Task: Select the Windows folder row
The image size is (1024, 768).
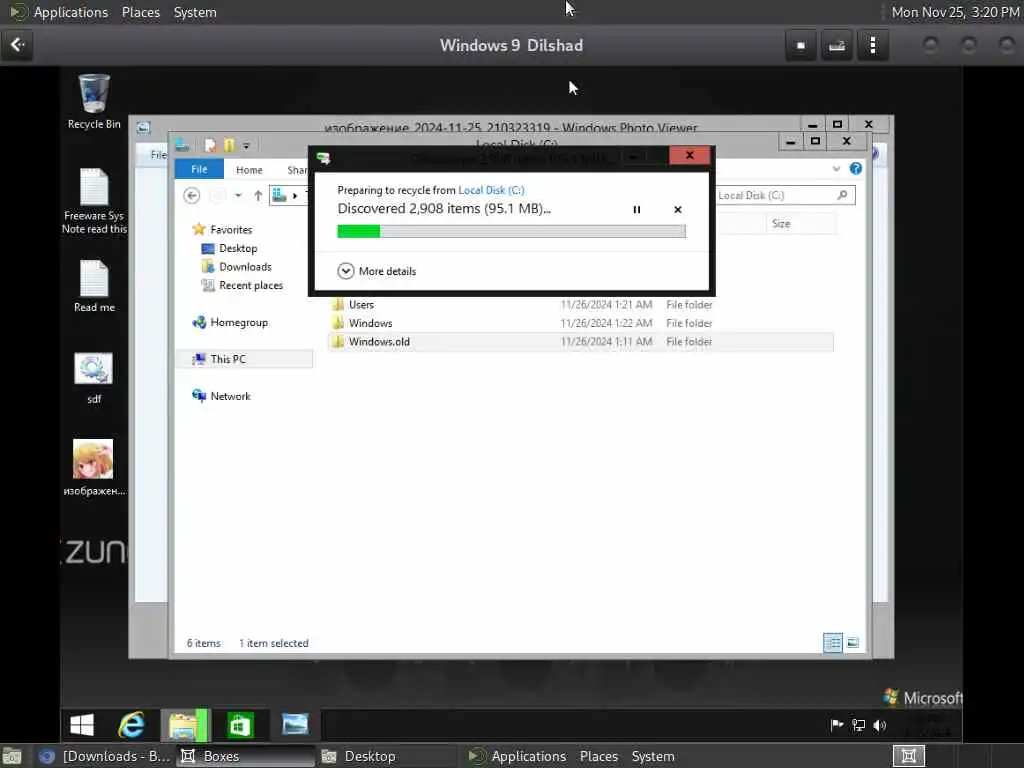Action: [580, 323]
